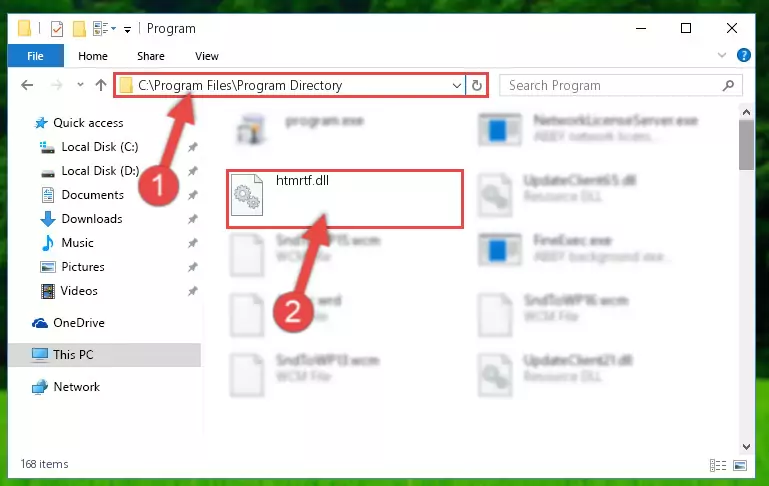Click the pin icon next to Downloads
Image resolution: width=769 pixels, height=486 pixels.
pyautogui.click(x=193, y=219)
